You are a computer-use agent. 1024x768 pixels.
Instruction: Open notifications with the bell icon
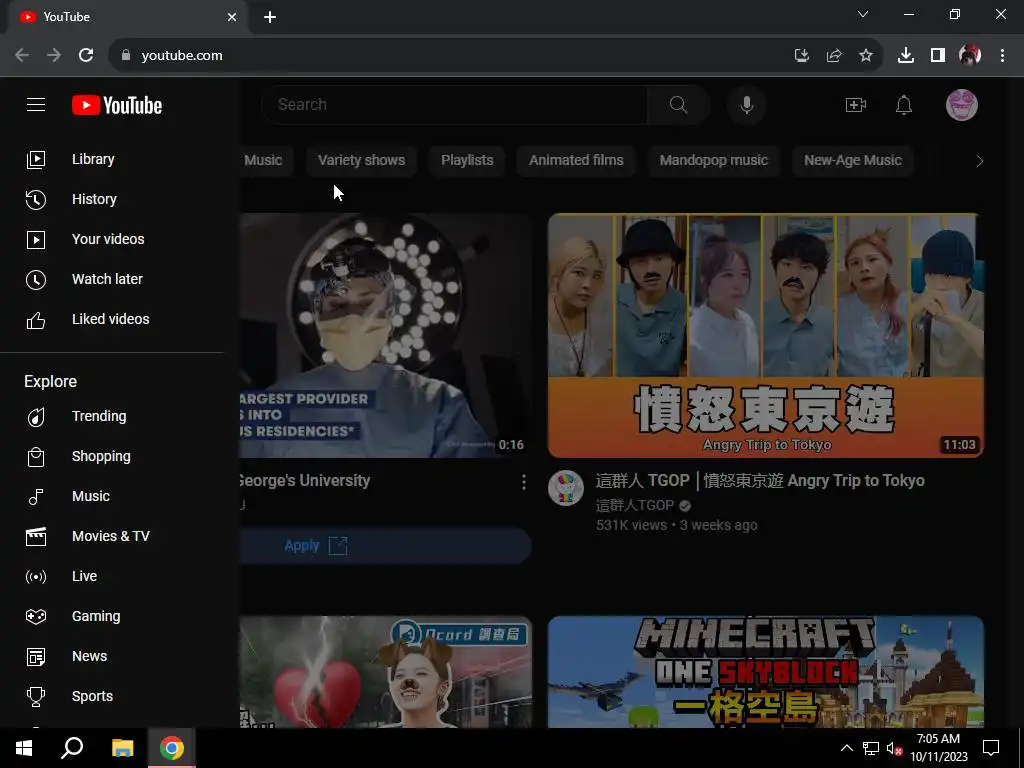click(904, 104)
